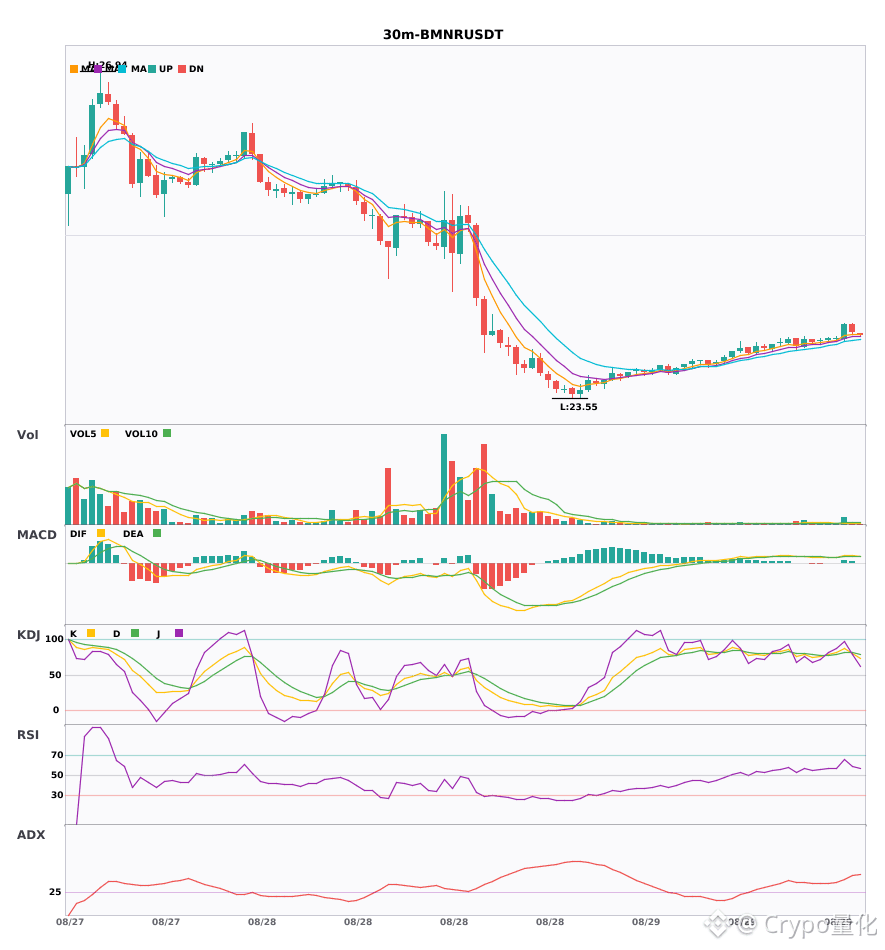Screen dimensions: 885x950
Task: Click the purple J legend swatch
Action: (179, 633)
